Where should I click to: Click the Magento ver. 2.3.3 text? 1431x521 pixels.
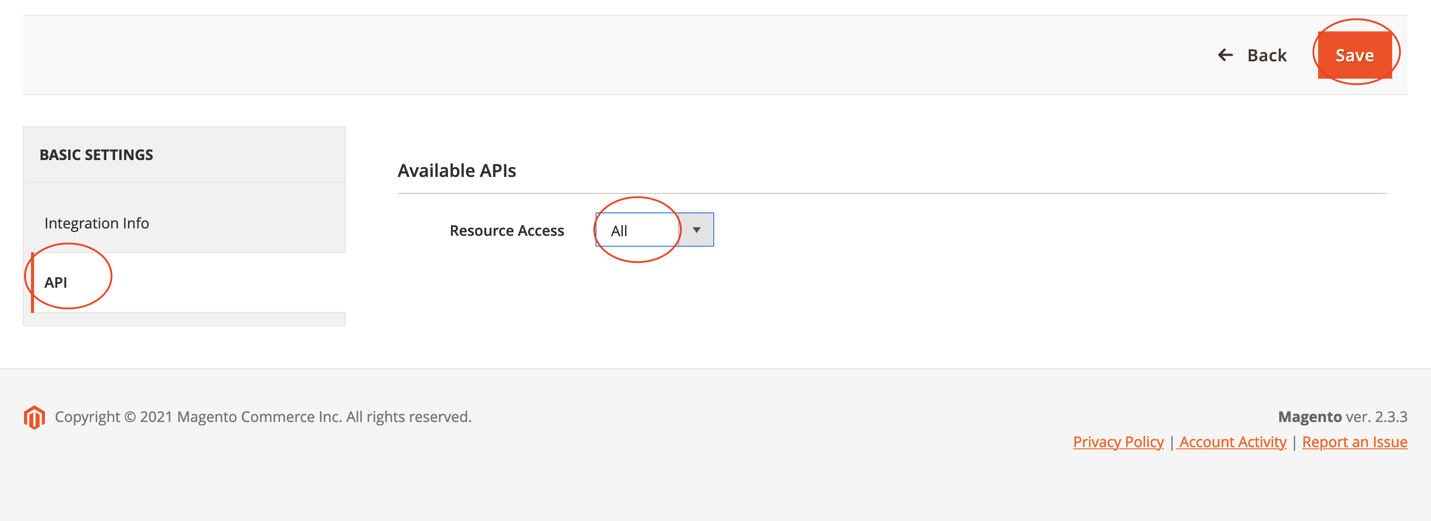[x=1342, y=417]
